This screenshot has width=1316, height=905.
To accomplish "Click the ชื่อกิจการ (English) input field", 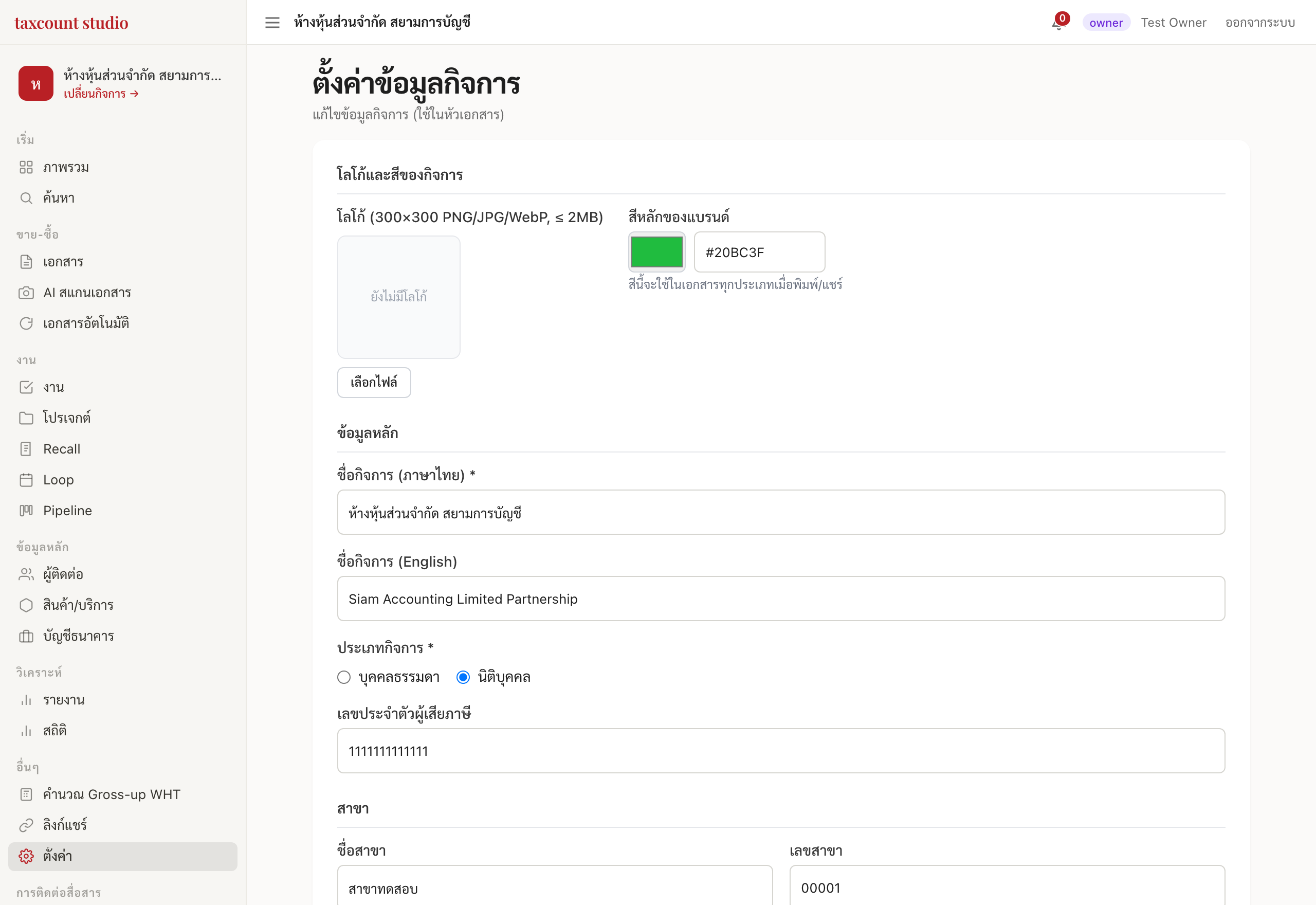I will [781, 599].
